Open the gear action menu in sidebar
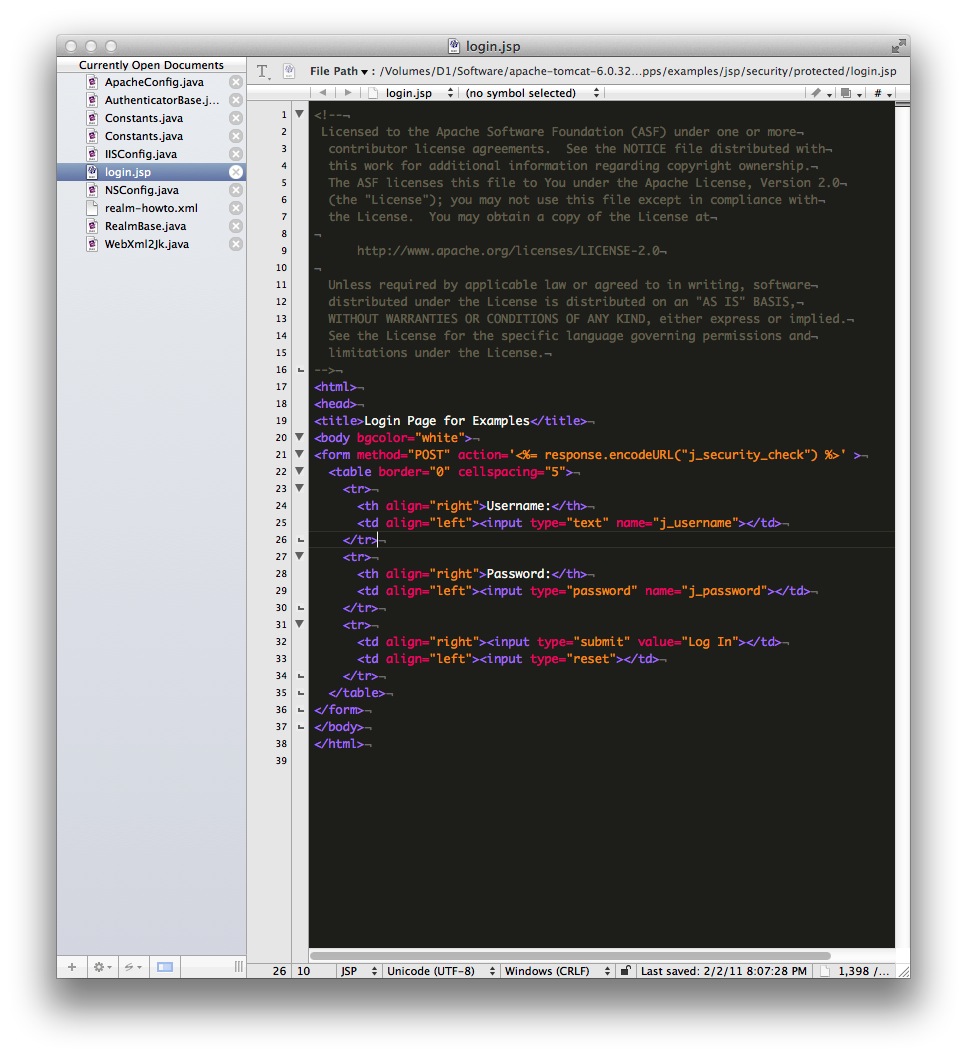Viewport: 967px width, 1057px height. pos(102,967)
